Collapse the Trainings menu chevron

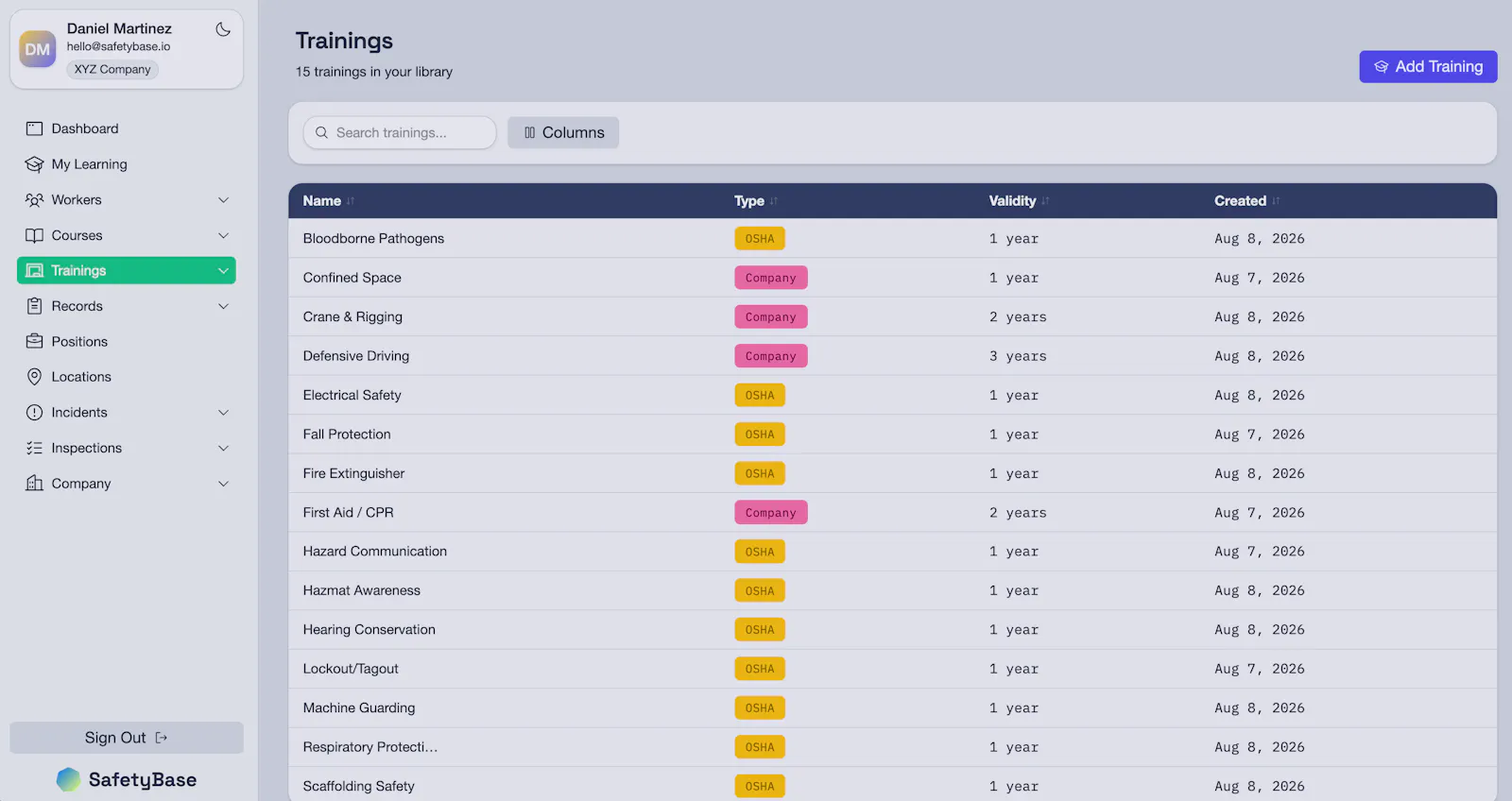tap(224, 271)
